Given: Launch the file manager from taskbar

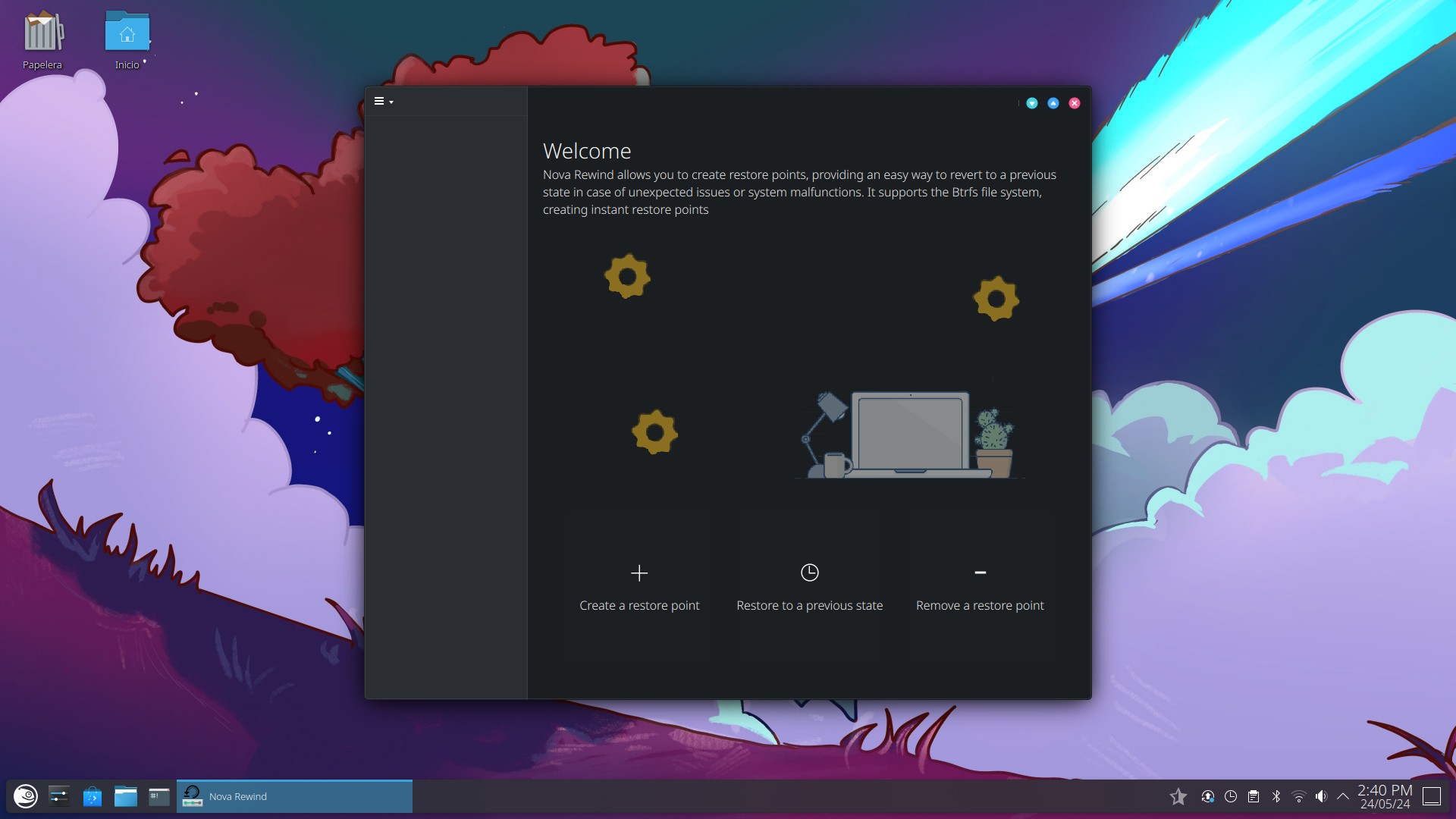Looking at the screenshot, I should tap(126, 796).
